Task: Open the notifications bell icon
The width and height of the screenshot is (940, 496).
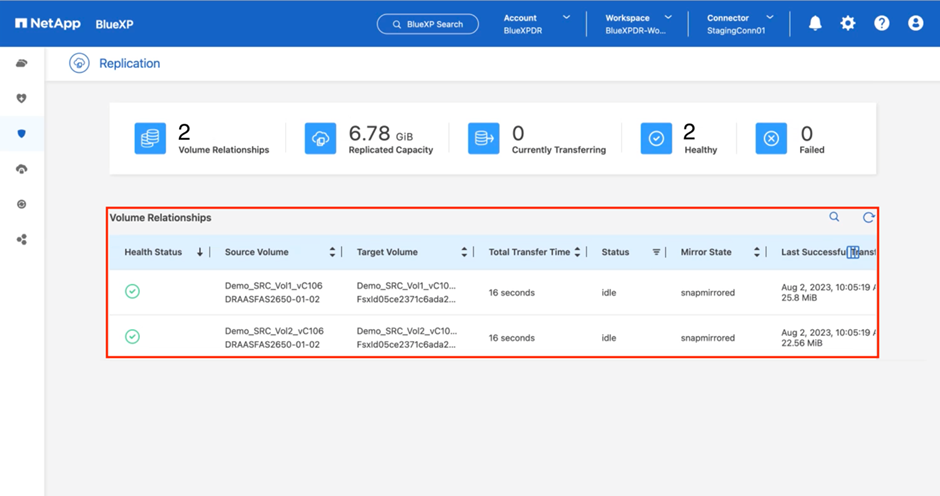Action: pyautogui.click(x=815, y=23)
